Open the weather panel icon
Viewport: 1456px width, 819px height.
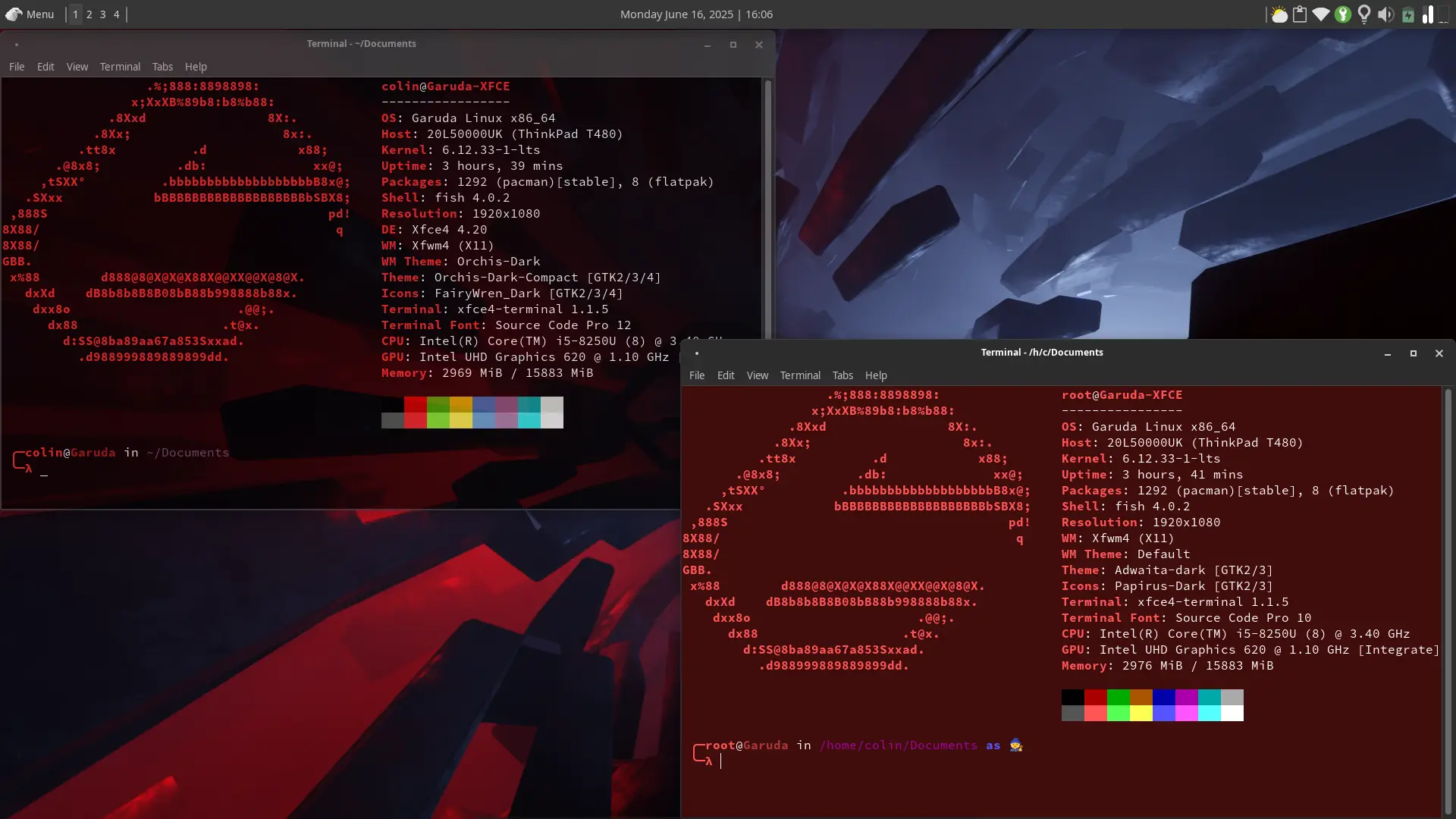click(x=1279, y=14)
